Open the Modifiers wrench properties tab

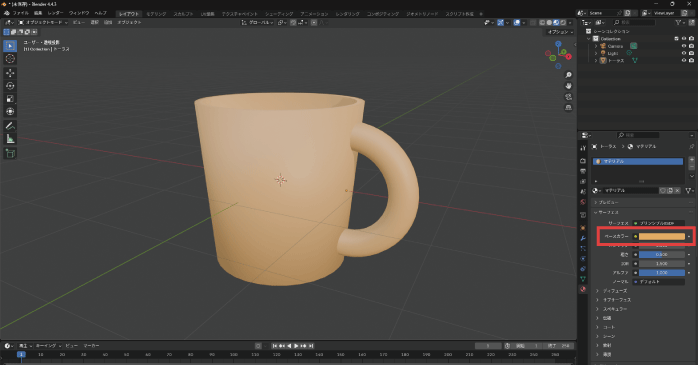583,238
